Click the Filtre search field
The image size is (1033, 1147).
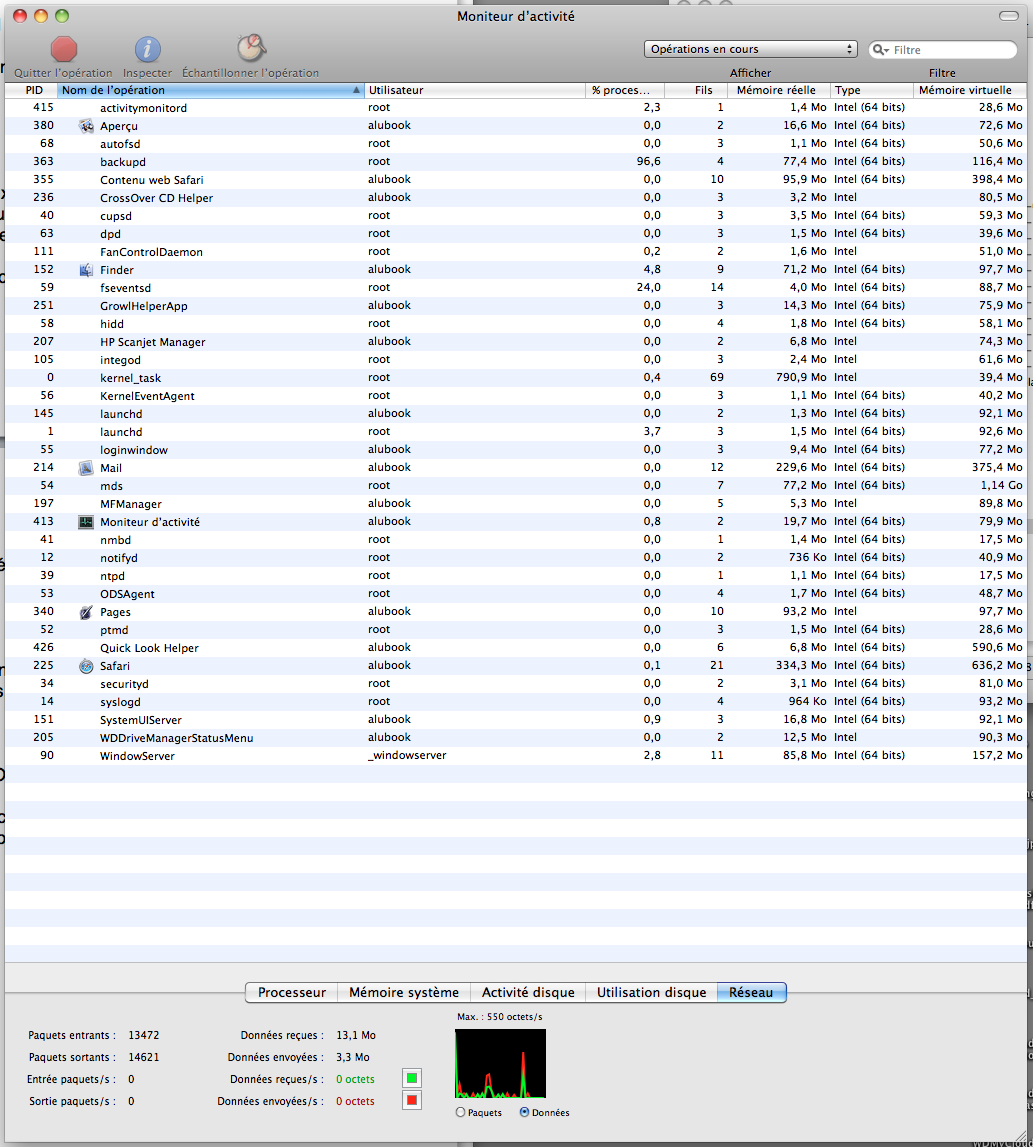click(x=943, y=50)
